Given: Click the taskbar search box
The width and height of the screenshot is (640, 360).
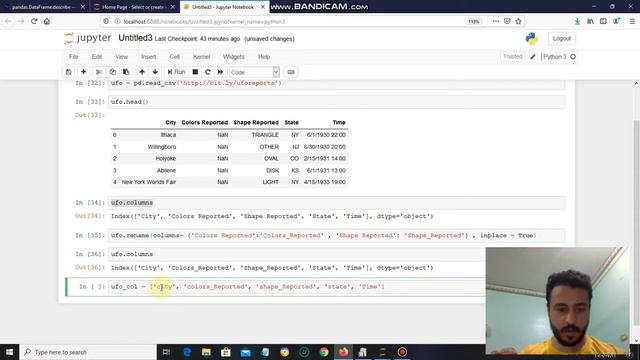Looking at the screenshot, I should point(88,352).
